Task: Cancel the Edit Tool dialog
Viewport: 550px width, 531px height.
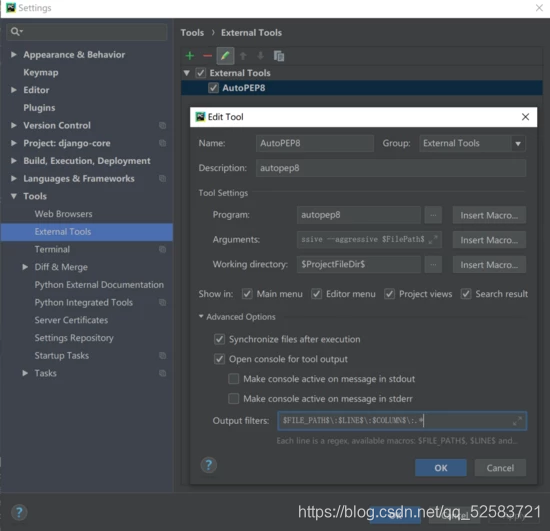Action: [x=500, y=468]
